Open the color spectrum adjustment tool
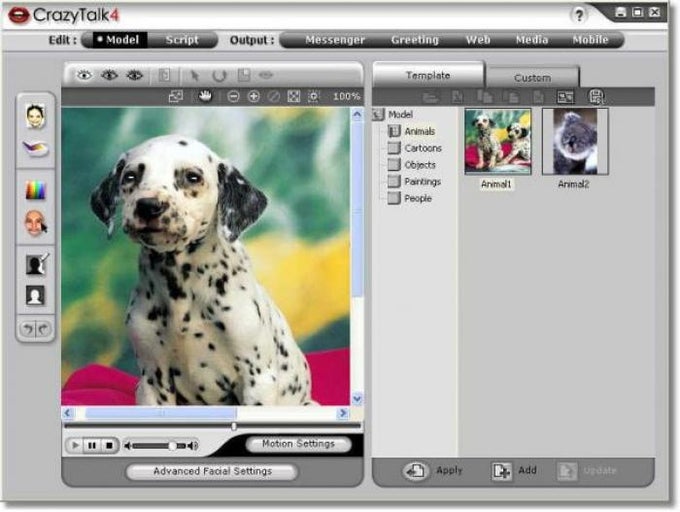 coord(36,190)
